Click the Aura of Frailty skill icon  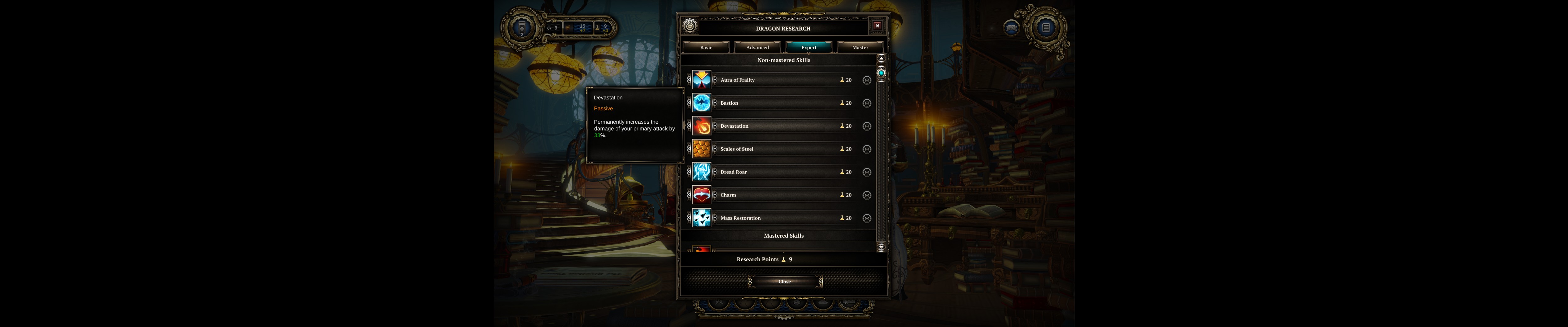[701, 80]
